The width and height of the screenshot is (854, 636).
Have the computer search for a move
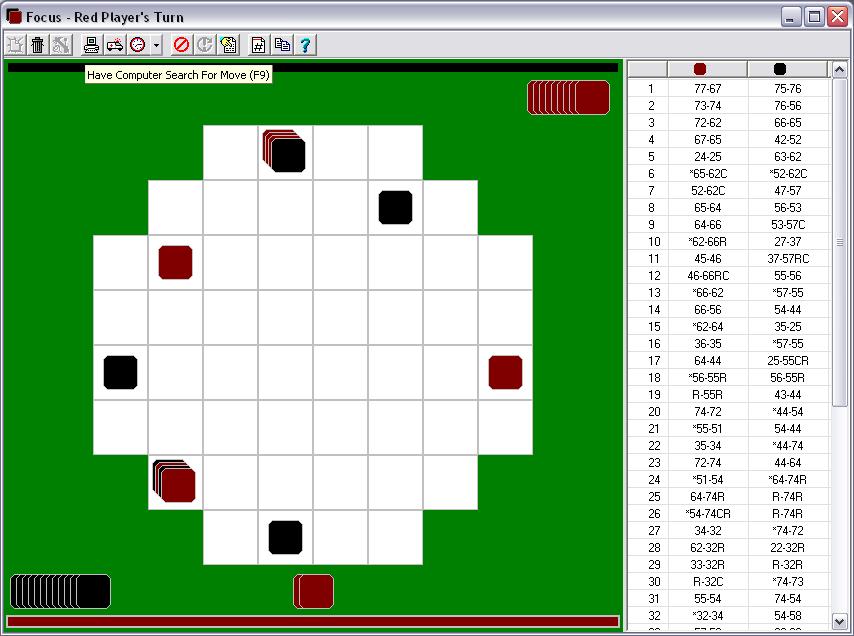[91, 45]
